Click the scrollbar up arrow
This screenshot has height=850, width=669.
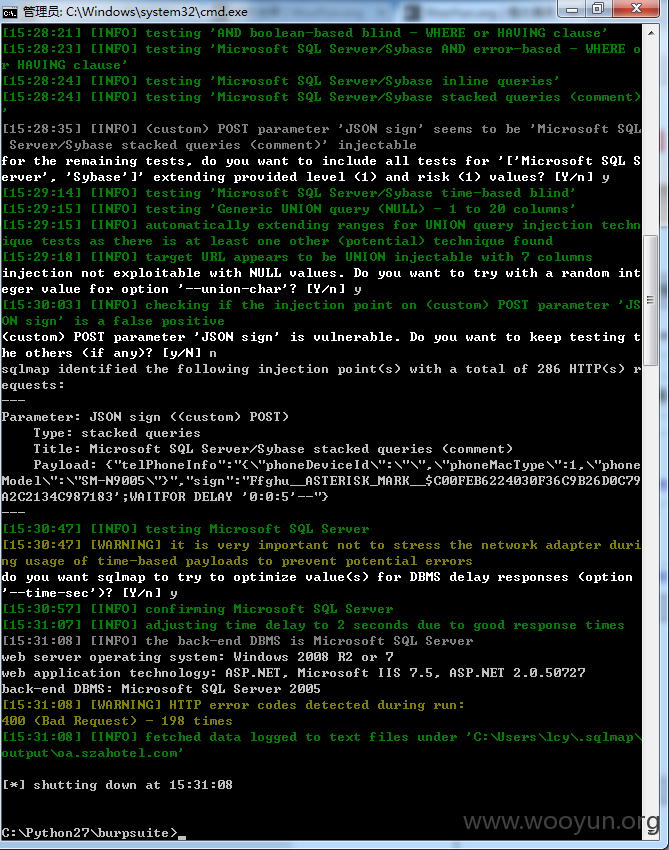651,33
